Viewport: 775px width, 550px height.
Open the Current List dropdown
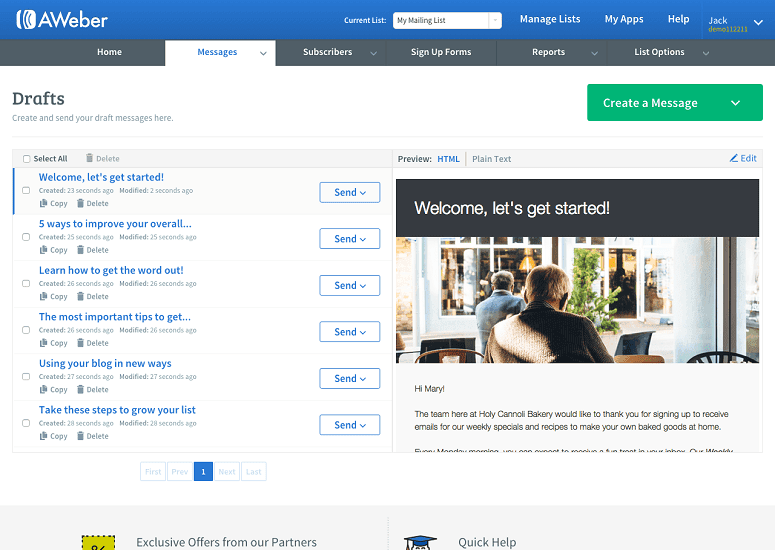[447, 20]
